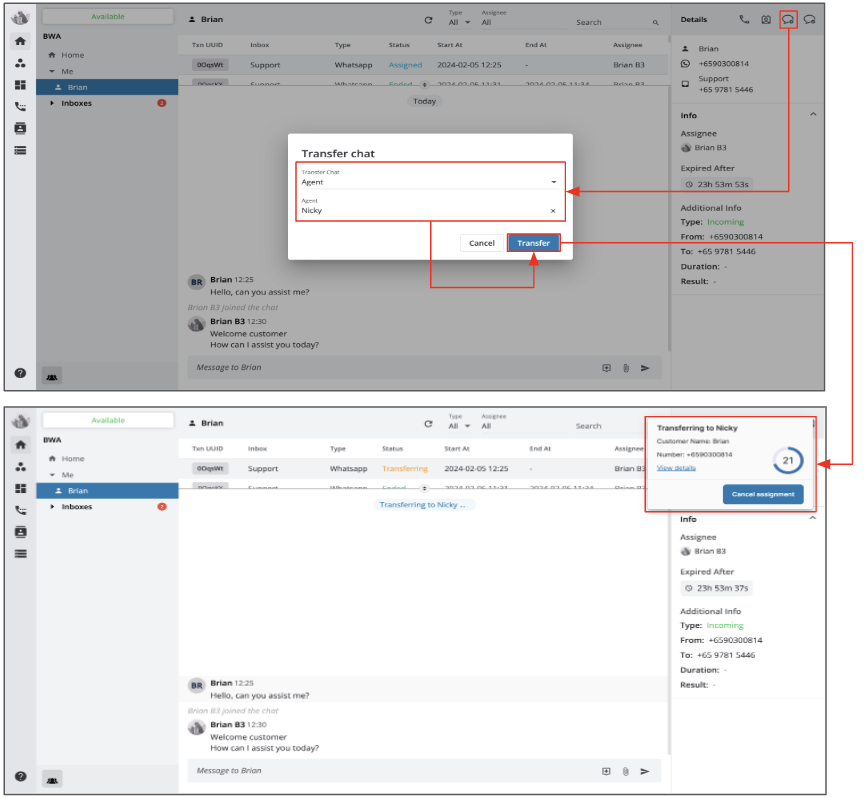The width and height of the screenshot is (868, 798).
Task: Click the Search field in the dialog screen
Action: tap(617, 23)
